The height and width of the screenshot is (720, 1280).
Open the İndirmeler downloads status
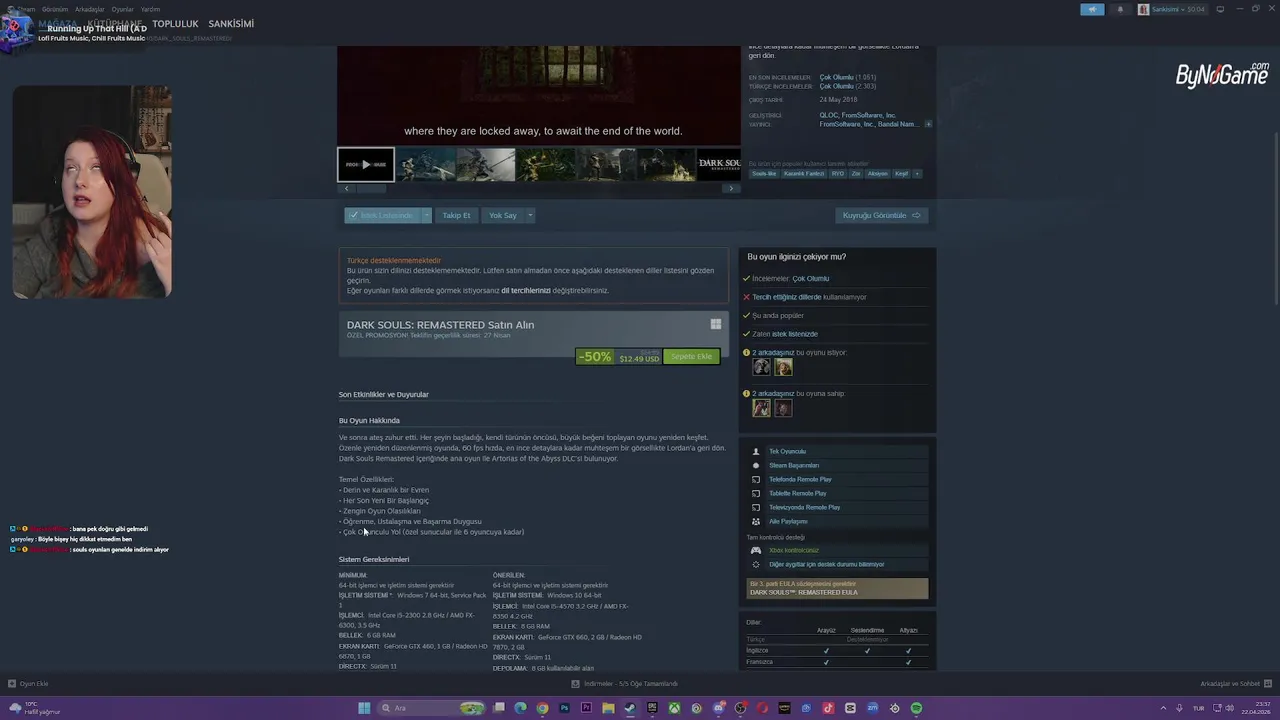coord(624,684)
